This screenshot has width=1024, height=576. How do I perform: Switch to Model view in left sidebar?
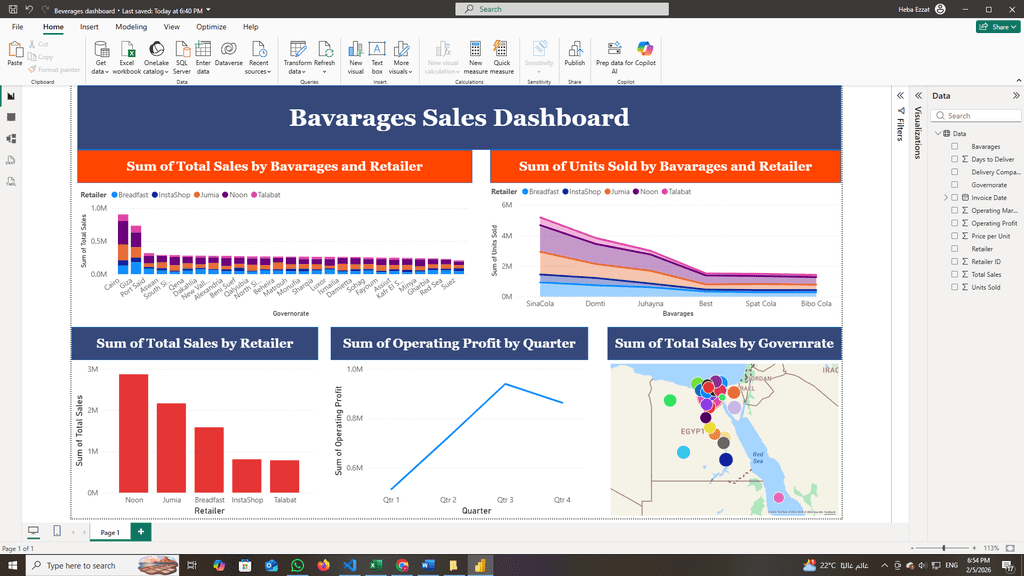pyautogui.click(x=12, y=139)
